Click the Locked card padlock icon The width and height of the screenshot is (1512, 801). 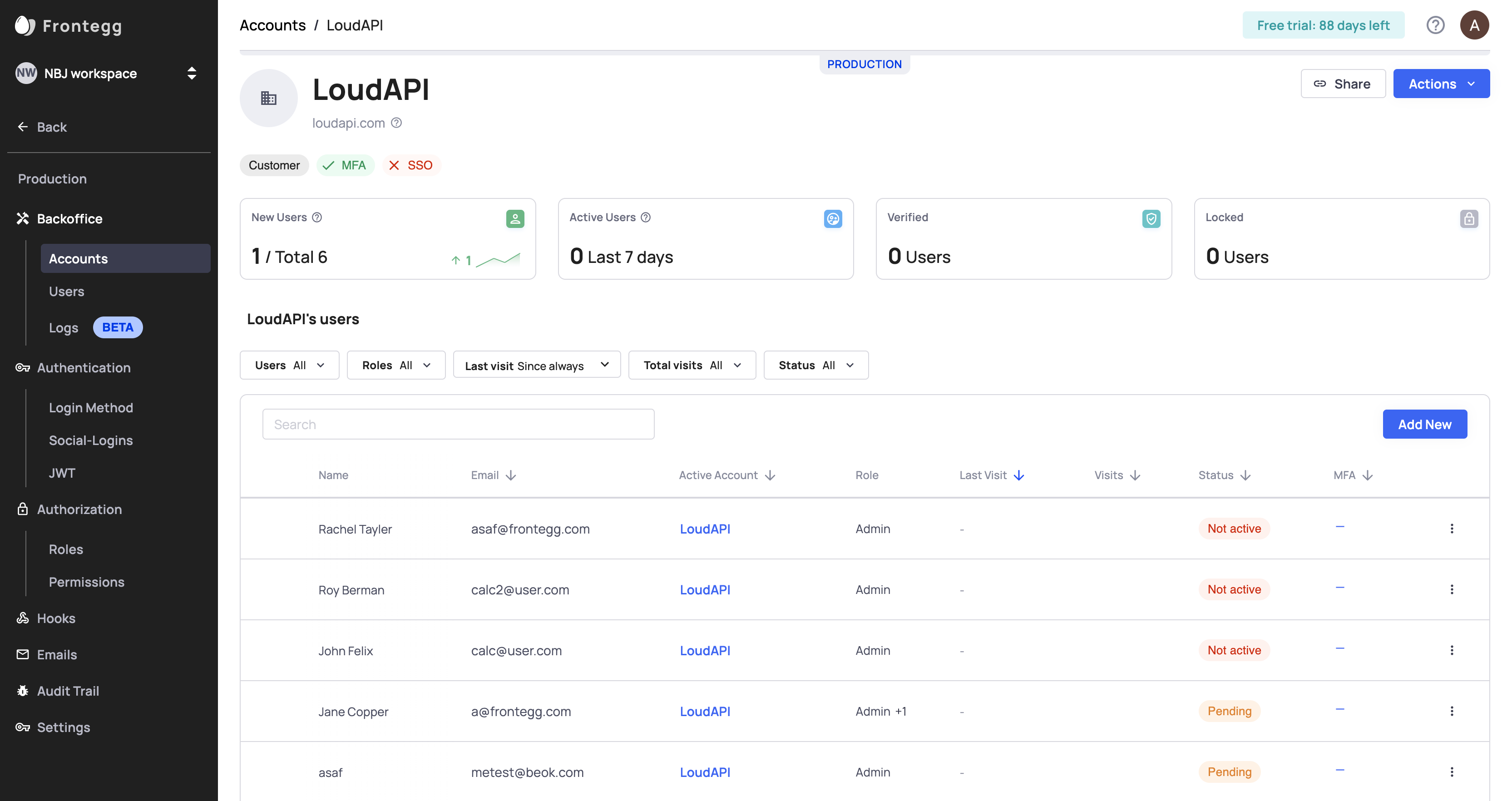(x=1468, y=219)
